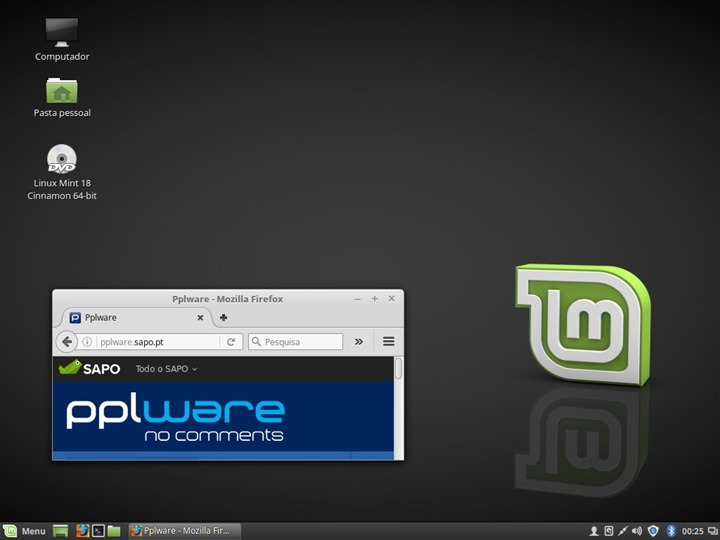The width and height of the screenshot is (720, 540).
Task: Click the Pesquisa search field
Action: (x=296, y=342)
